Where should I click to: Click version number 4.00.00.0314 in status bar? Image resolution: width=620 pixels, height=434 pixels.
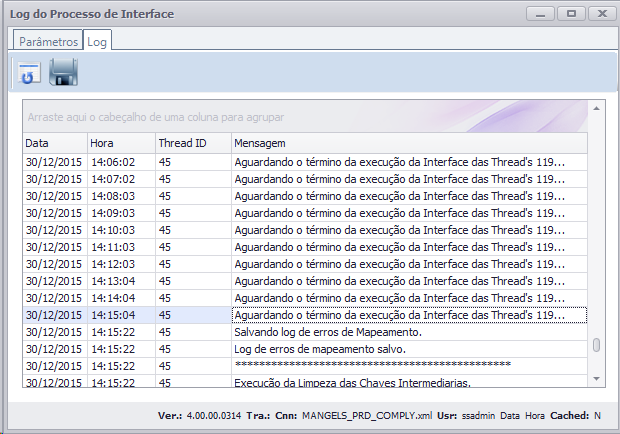(x=214, y=415)
